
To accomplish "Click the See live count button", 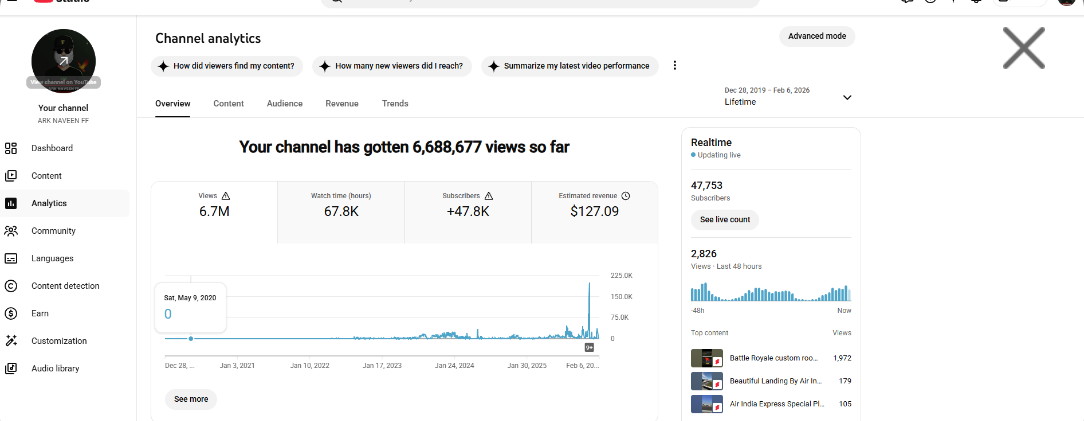I will [x=725, y=219].
